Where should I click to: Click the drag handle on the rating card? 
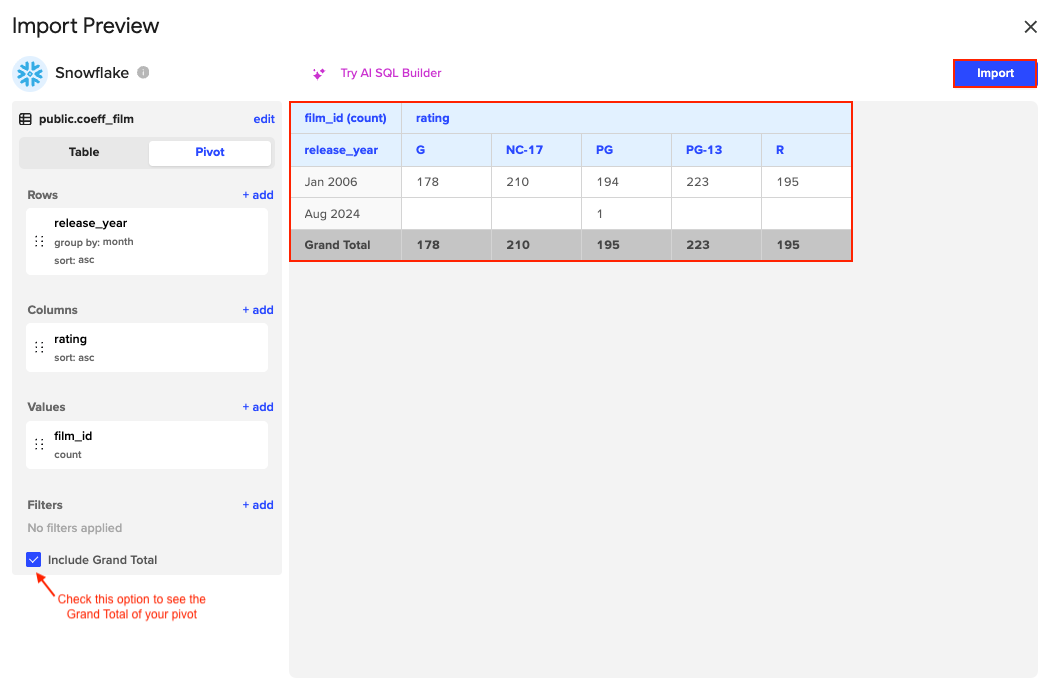click(38, 348)
